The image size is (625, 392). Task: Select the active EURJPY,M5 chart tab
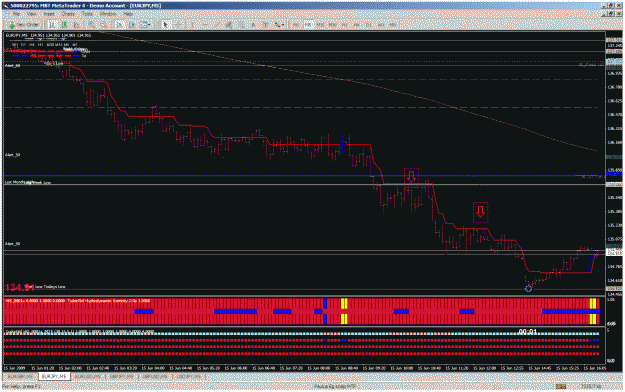(x=54, y=376)
